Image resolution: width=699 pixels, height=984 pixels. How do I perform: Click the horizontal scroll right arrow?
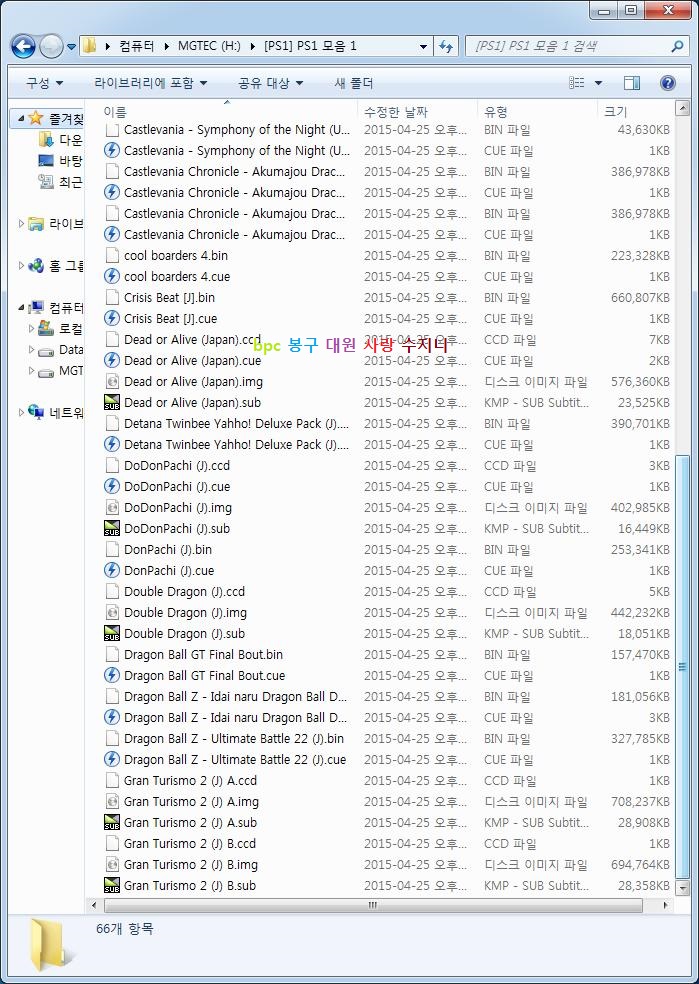665,905
